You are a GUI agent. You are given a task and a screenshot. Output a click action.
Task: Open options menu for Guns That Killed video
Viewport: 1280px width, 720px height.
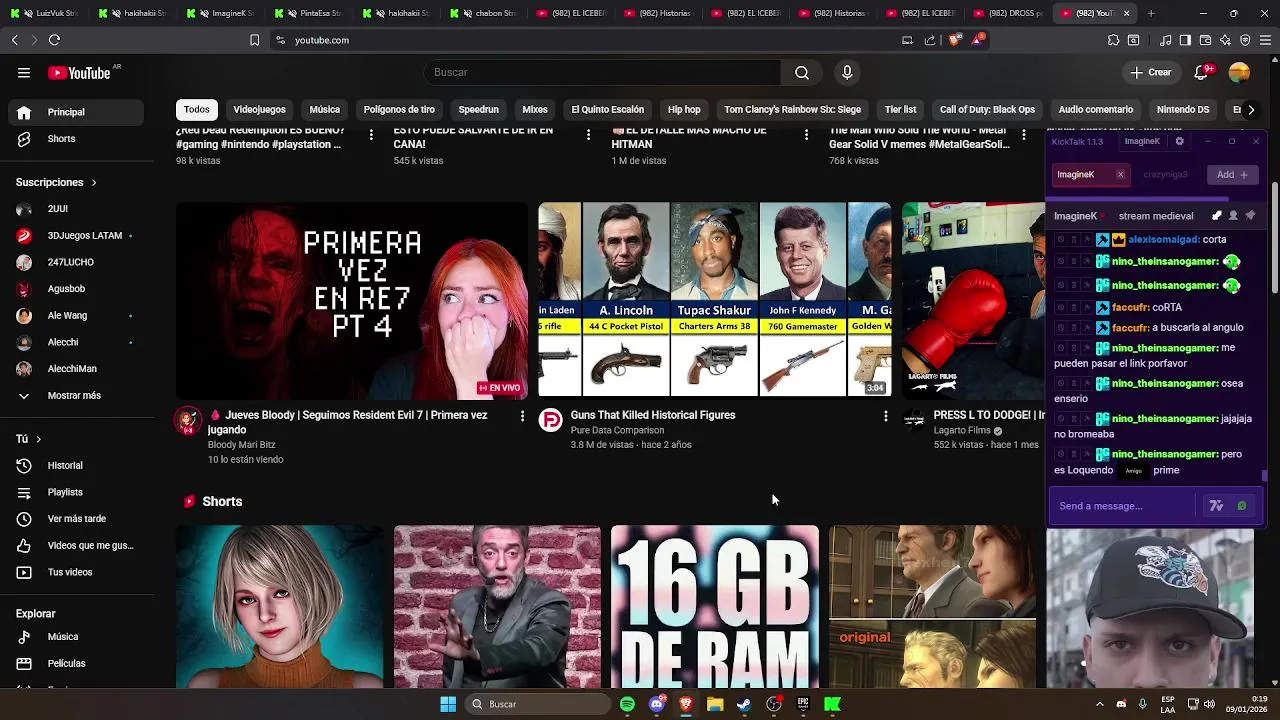(885, 416)
